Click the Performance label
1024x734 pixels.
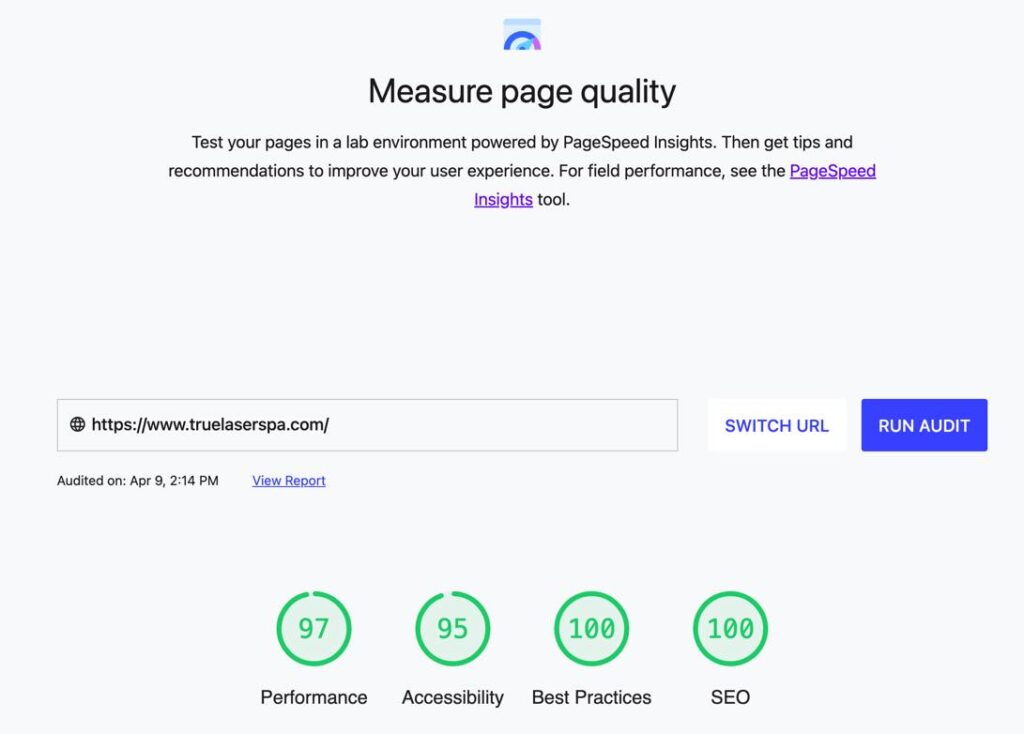pos(314,697)
